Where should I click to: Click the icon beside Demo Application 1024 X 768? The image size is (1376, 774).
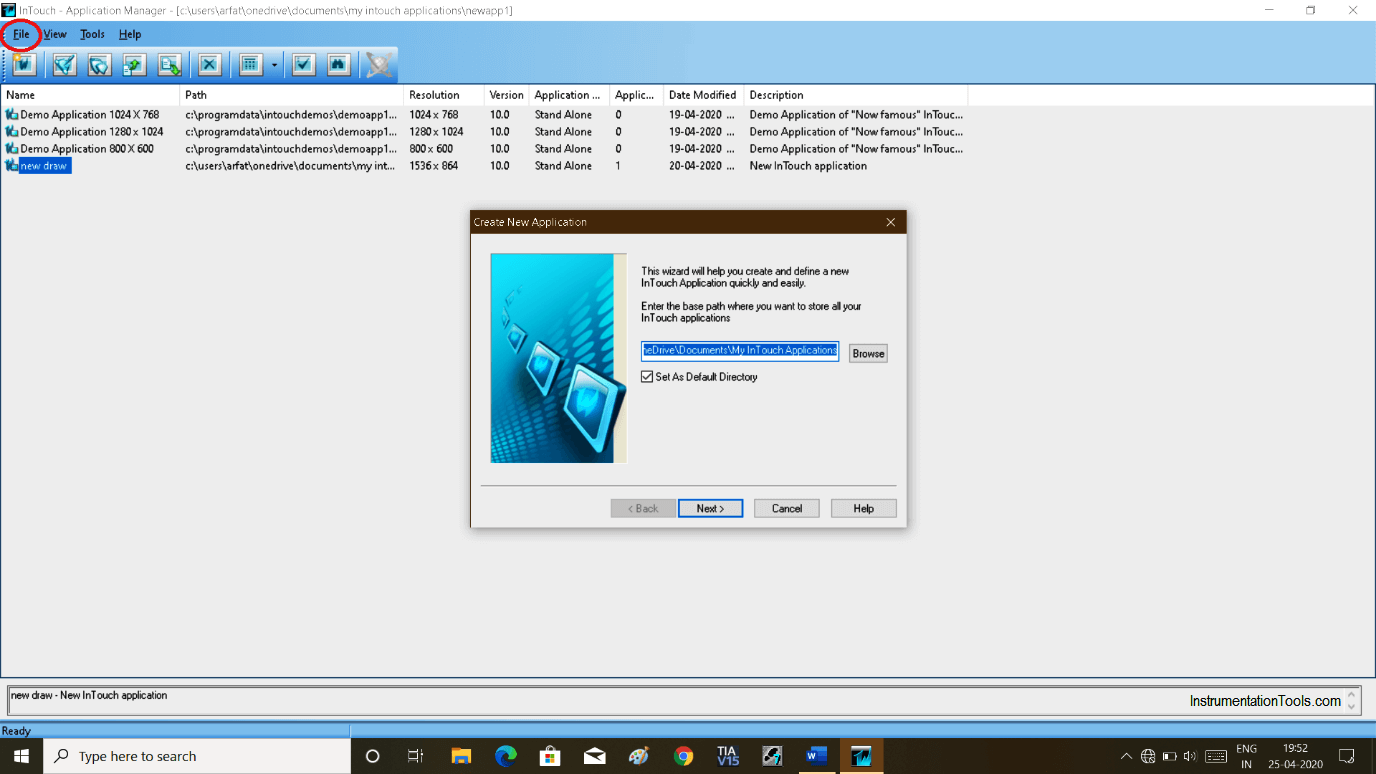point(11,115)
